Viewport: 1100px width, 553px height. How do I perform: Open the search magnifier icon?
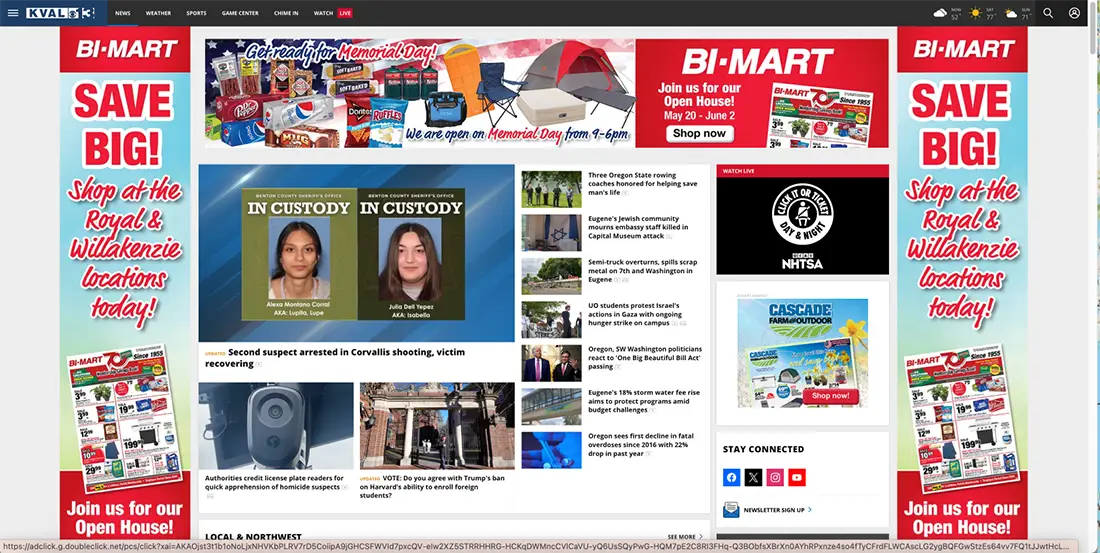coord(1048,13)
